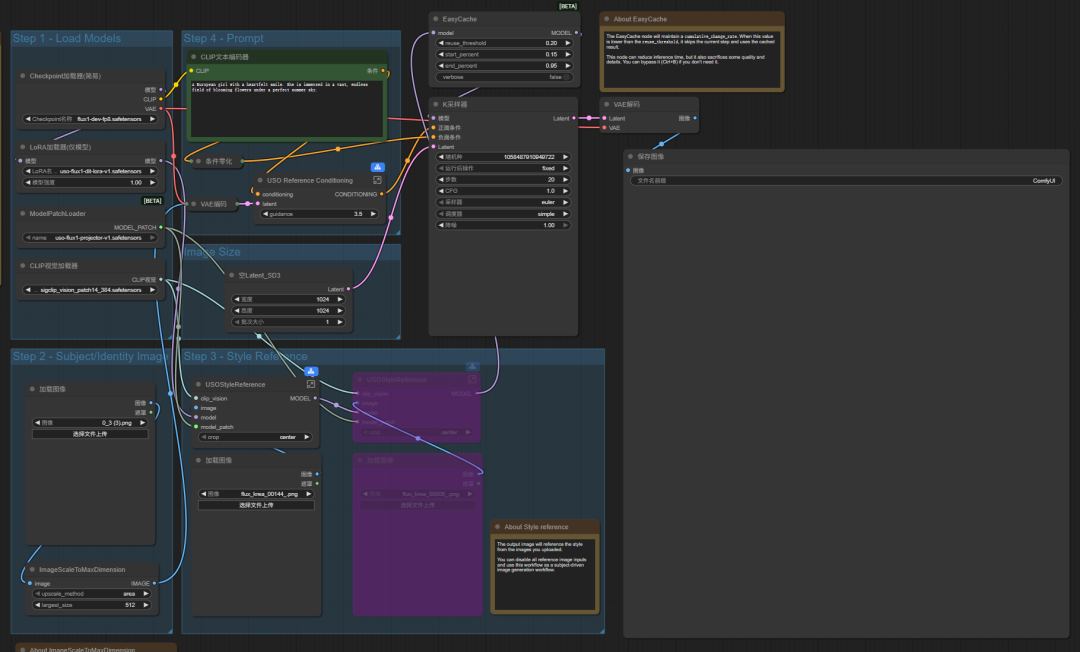The height and width of the screenshot is (652, 1080).
Task: Collapse the K sampler node via title dot
Action: pos(435,104)
